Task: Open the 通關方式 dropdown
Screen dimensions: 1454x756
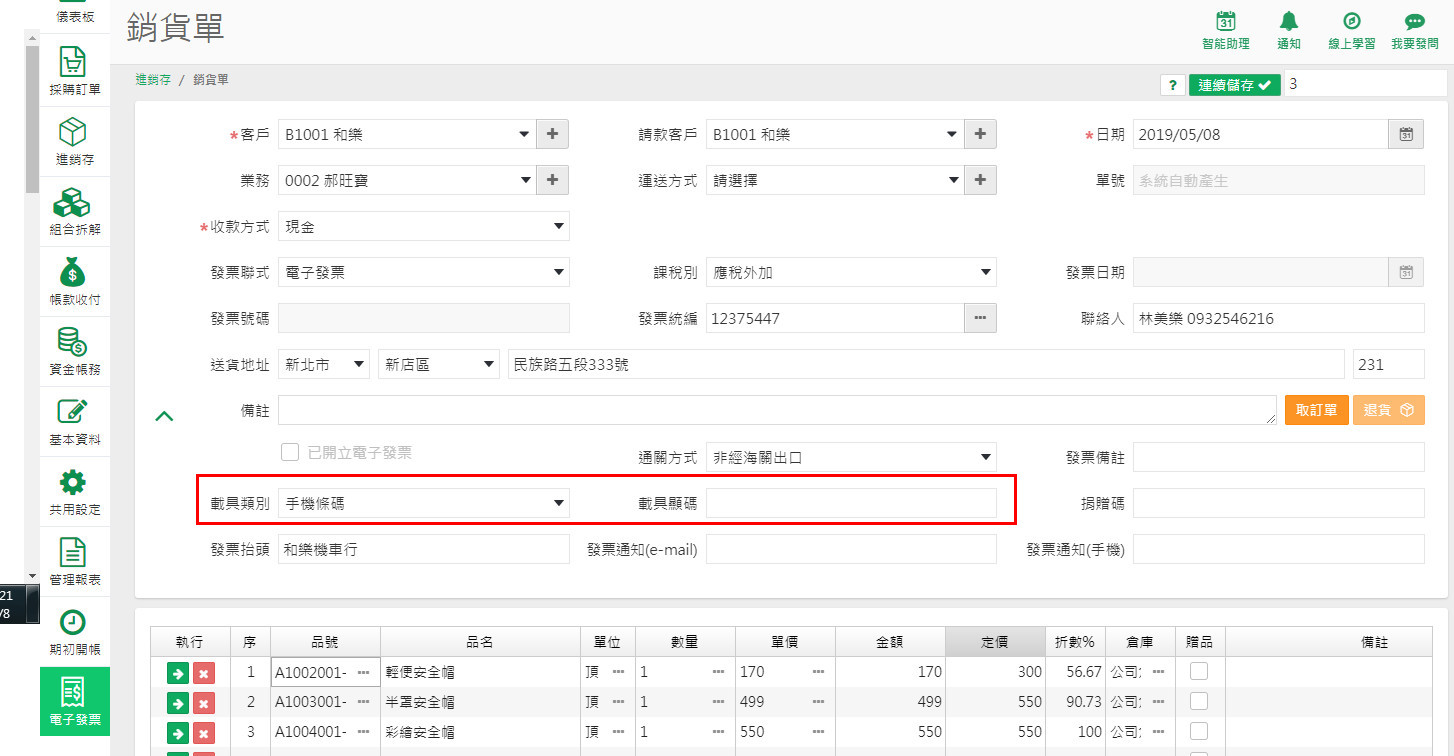Action: [x=851, y=457]
